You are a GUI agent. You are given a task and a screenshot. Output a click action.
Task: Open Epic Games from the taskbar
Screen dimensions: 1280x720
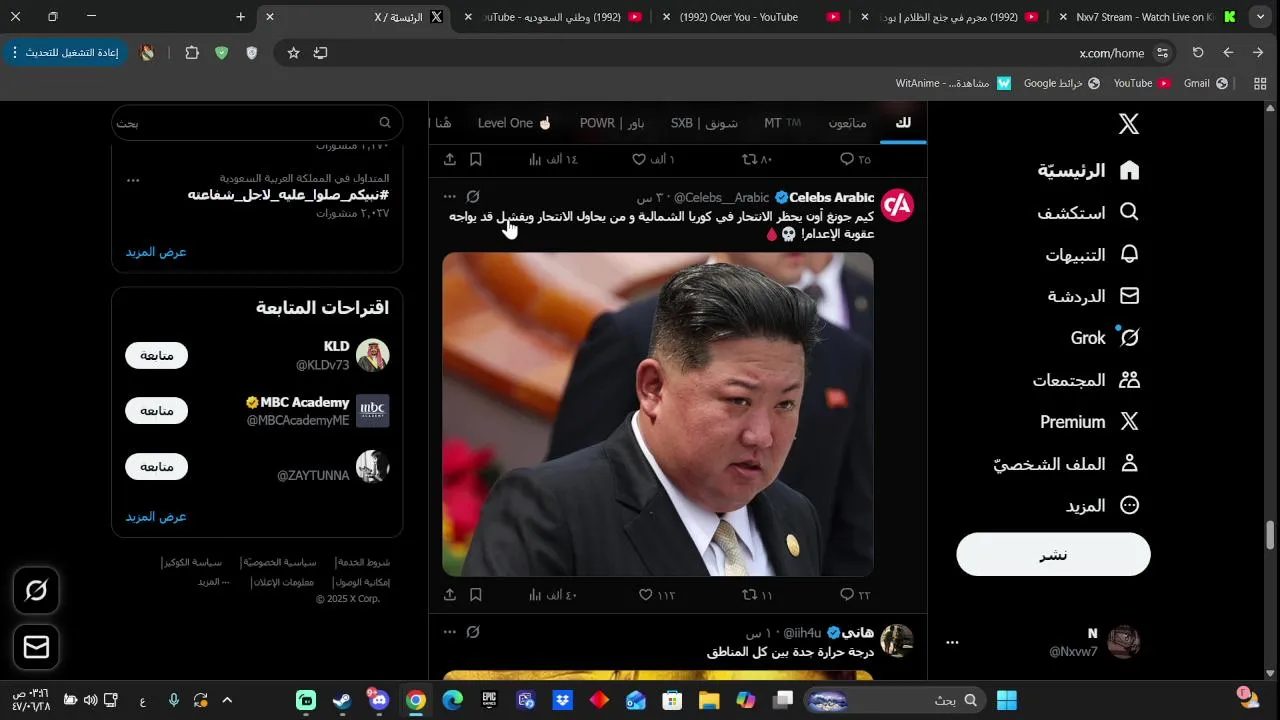(489, 701)
